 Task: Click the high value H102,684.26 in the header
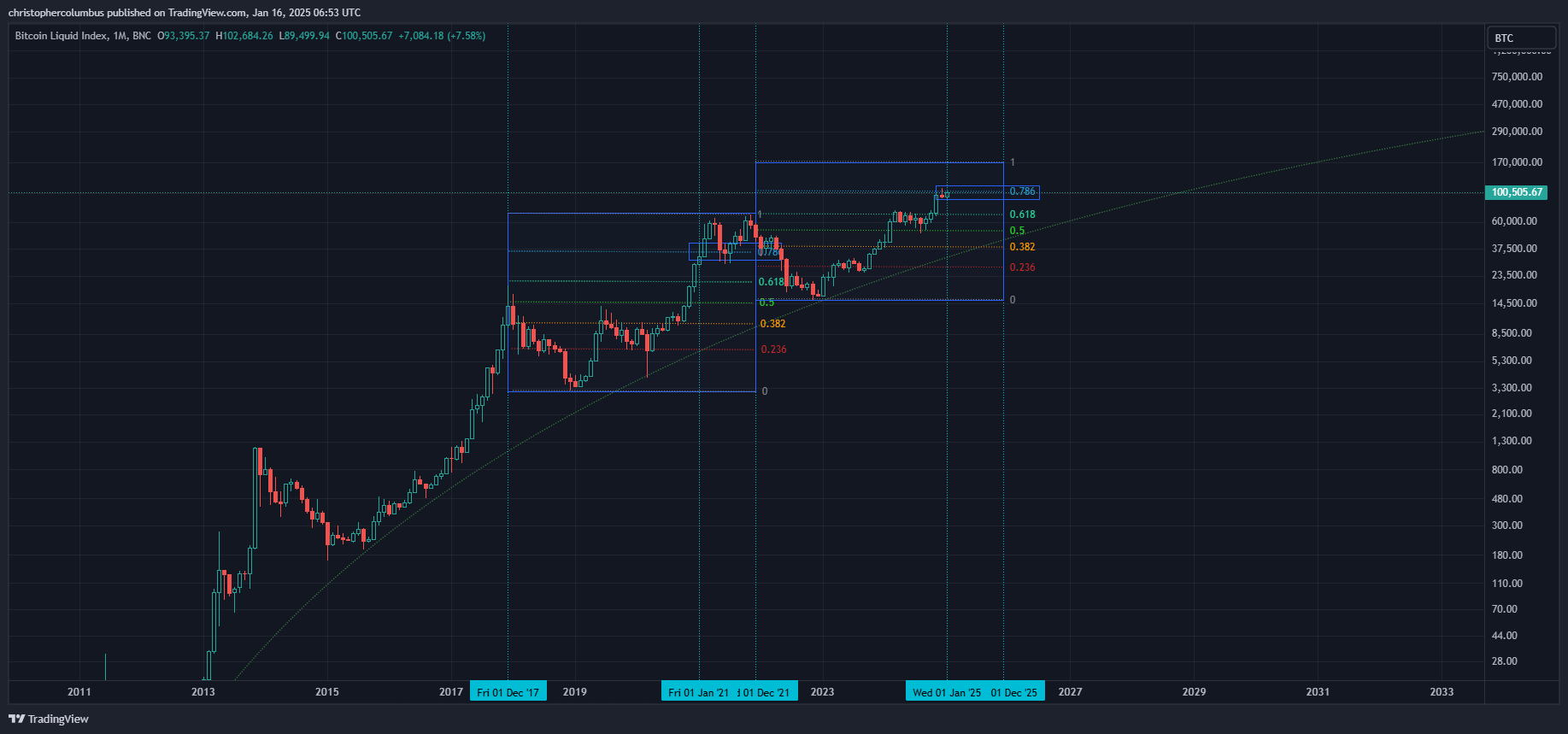[x=244, y=36]
